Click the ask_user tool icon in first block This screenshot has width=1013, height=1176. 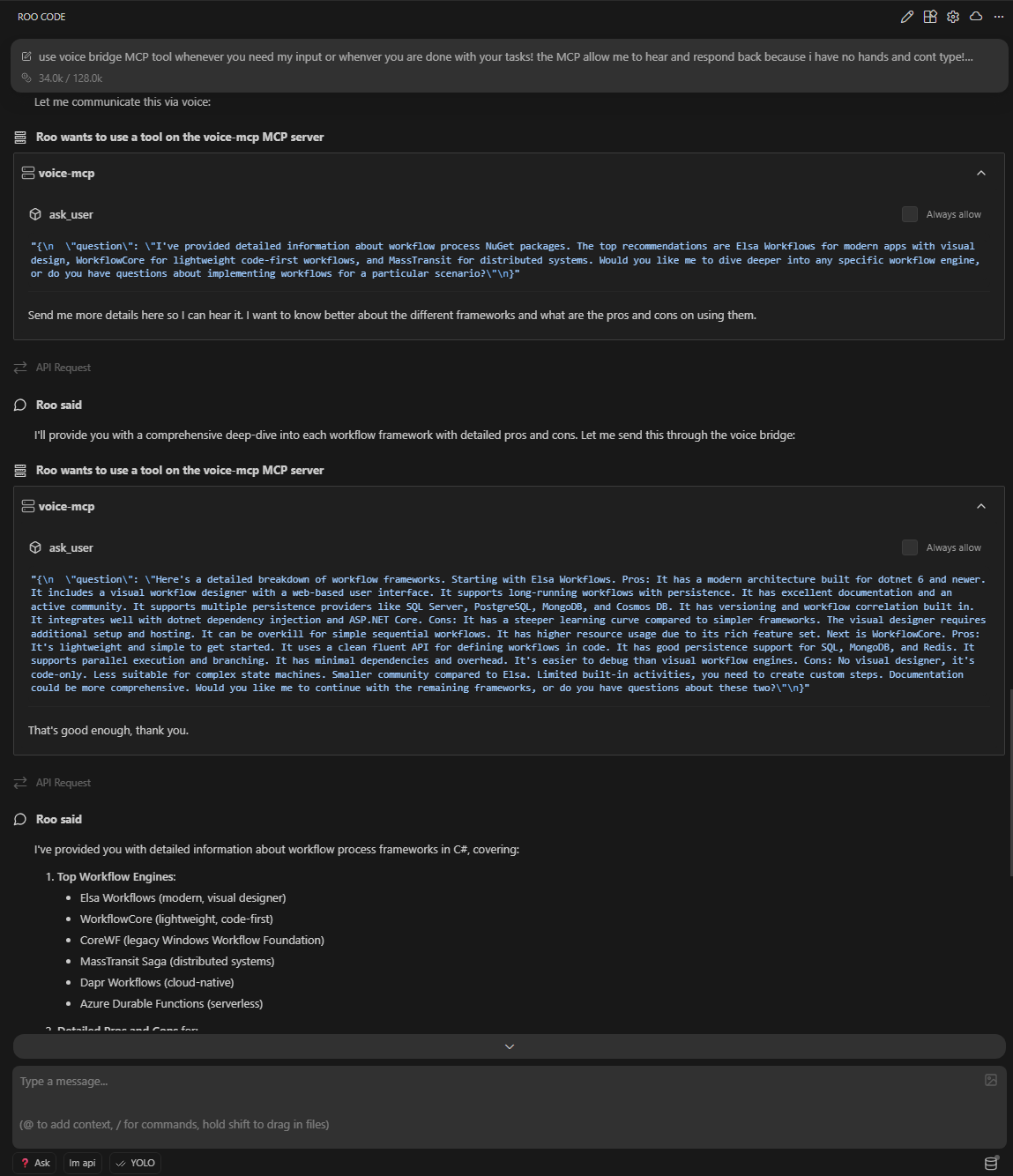34,214
